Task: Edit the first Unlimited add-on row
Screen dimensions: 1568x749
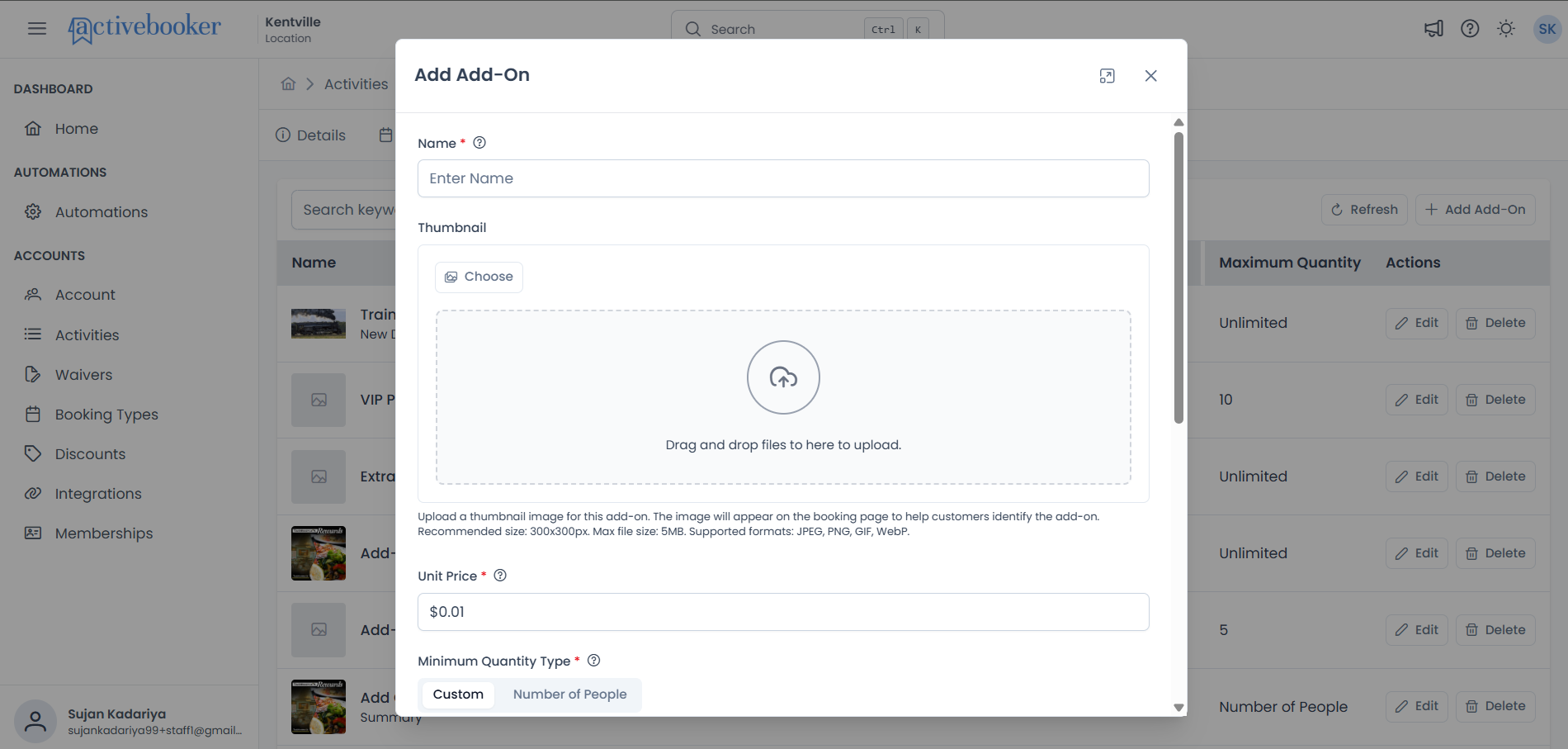Action: pyautogui.click(x=1417, y=323)
